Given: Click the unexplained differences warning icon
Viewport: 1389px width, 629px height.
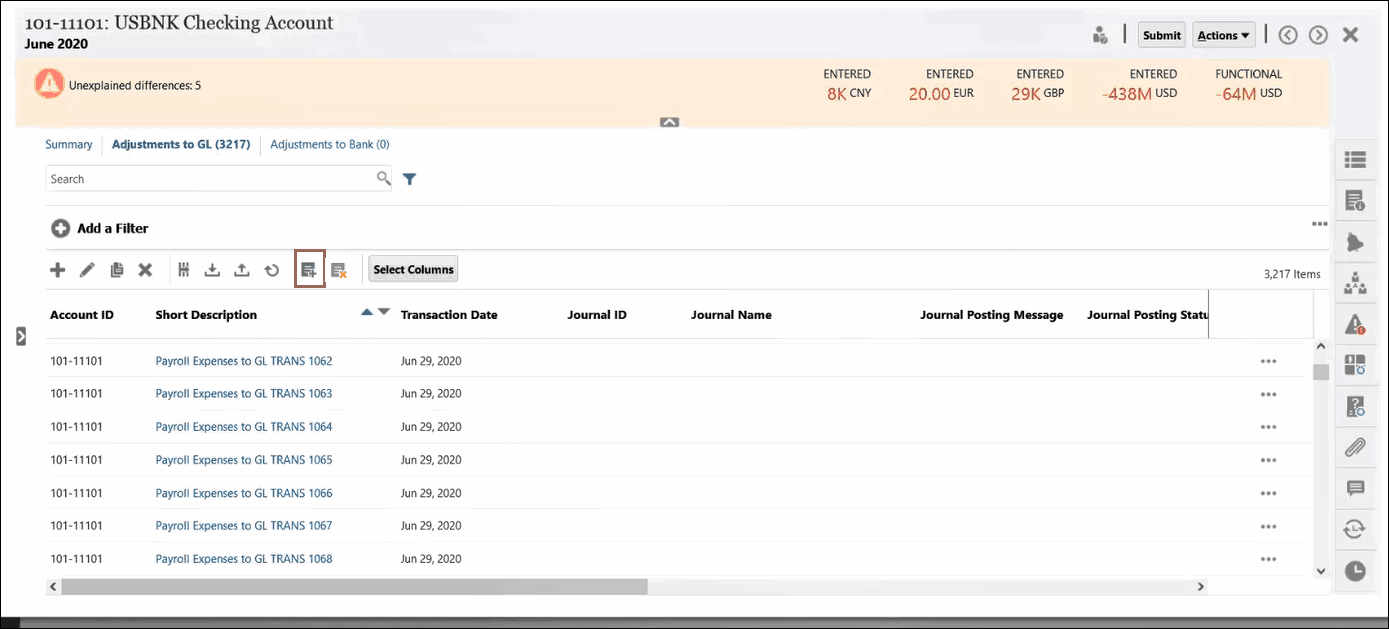Looking at the screenshot, I should point(49,84).
